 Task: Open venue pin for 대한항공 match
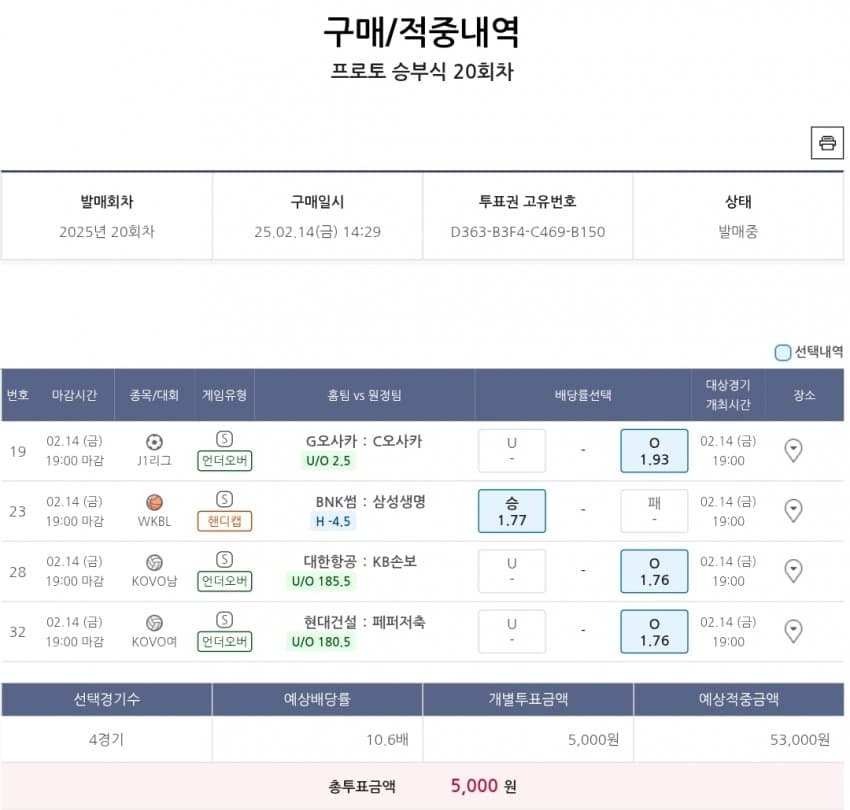click(793, 571)
